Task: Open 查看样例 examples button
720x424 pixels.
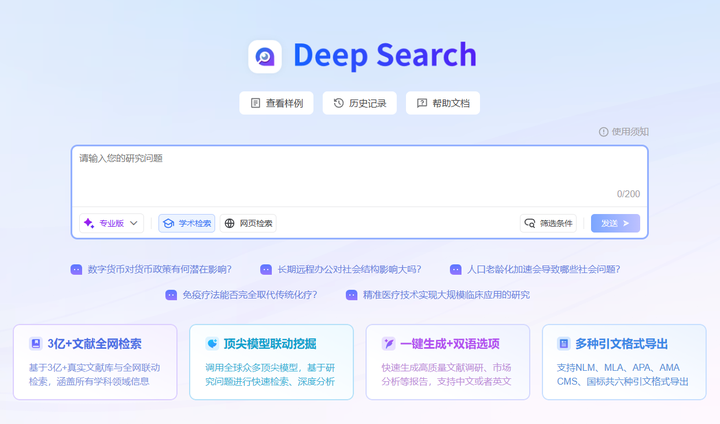Action: [x=276, y=103]
